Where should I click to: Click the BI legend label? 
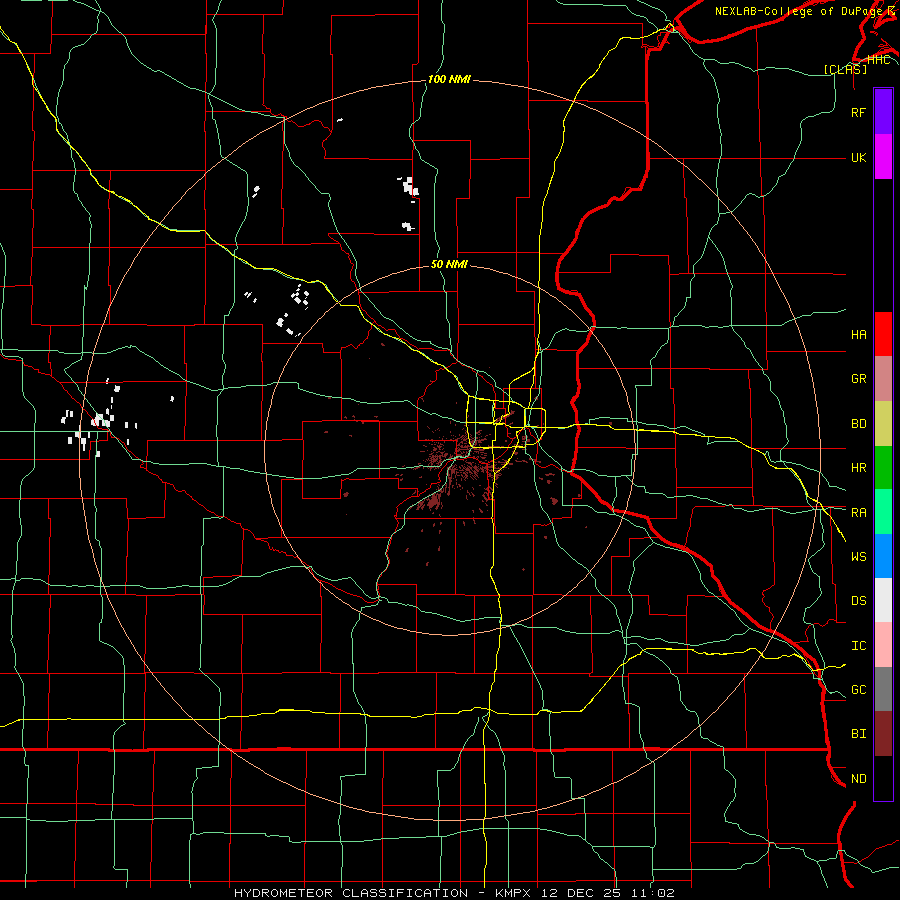point(858,734)
